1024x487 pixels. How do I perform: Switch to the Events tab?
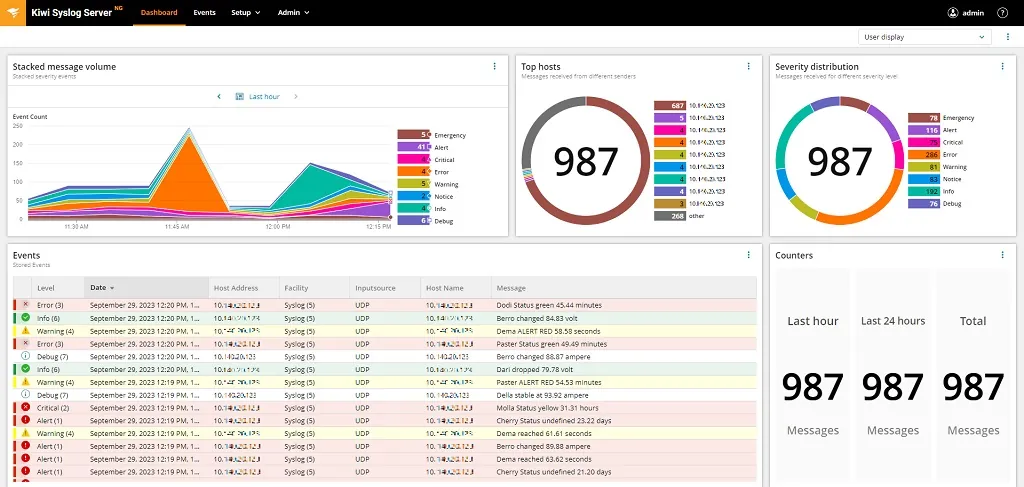click(x=204, y=12)
